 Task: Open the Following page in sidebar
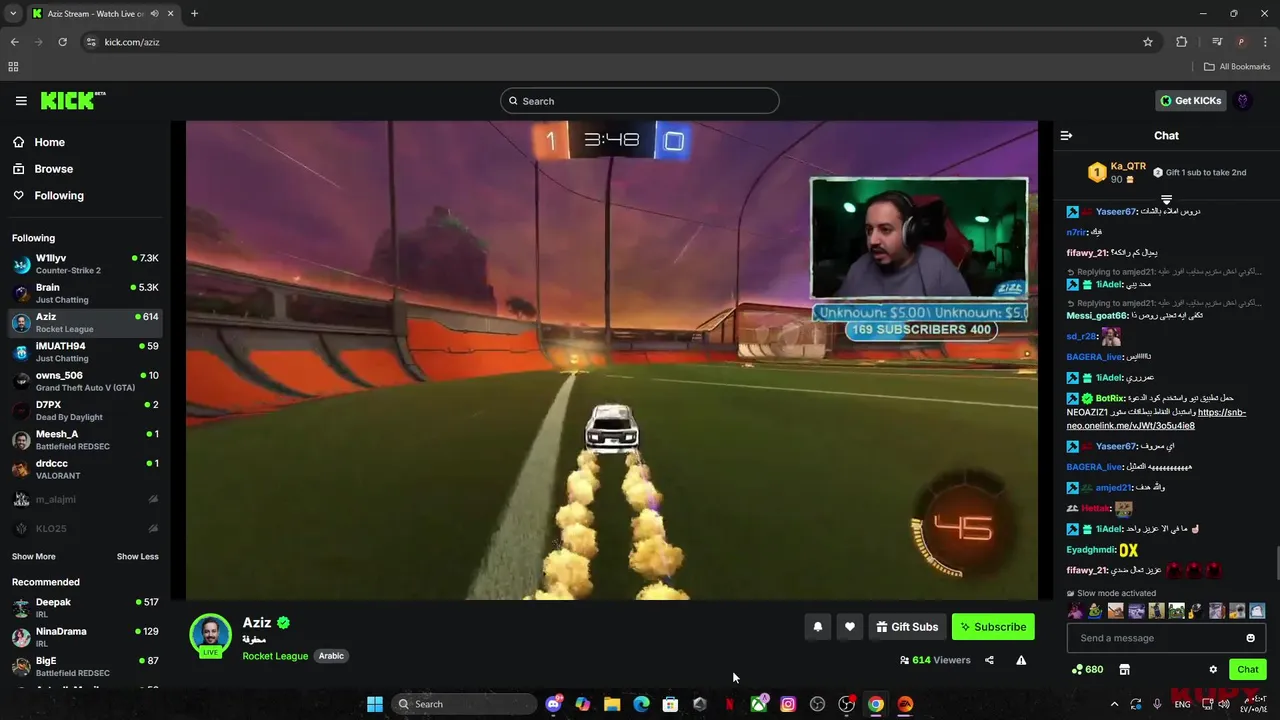[58, 196]
